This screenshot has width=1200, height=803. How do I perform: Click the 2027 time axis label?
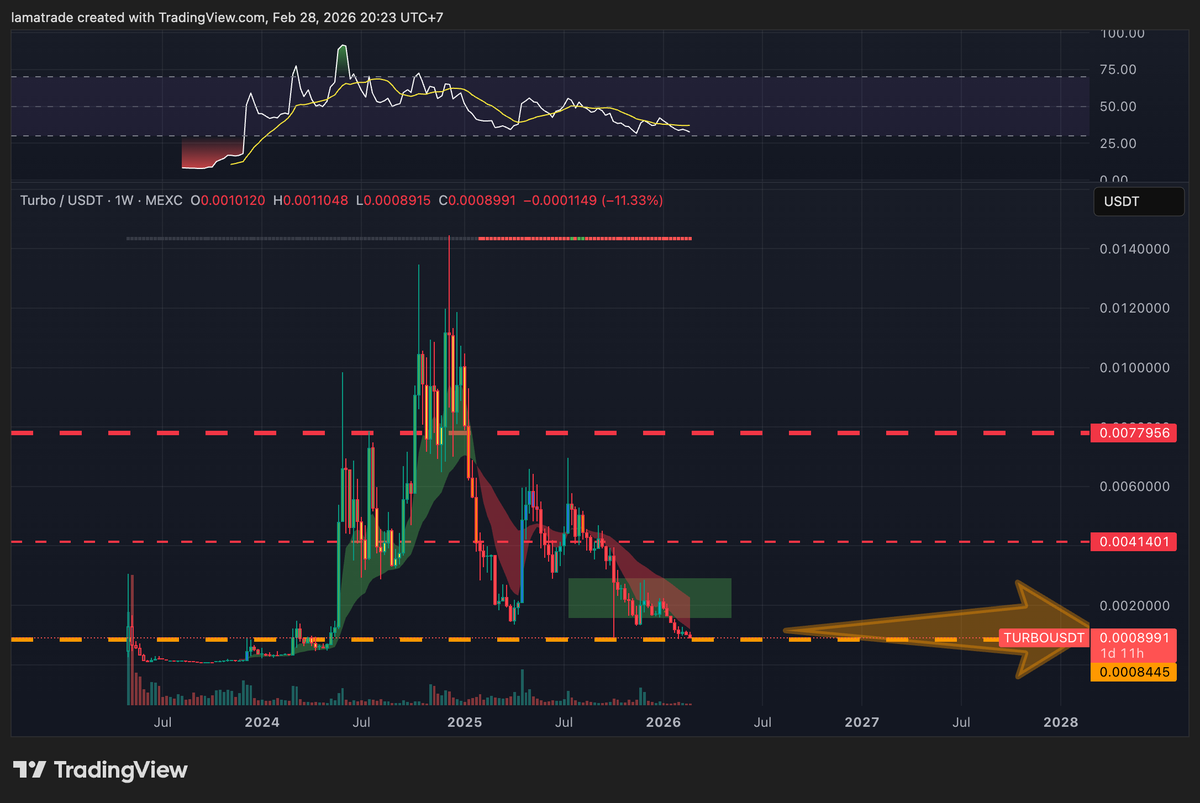point(862,721)
